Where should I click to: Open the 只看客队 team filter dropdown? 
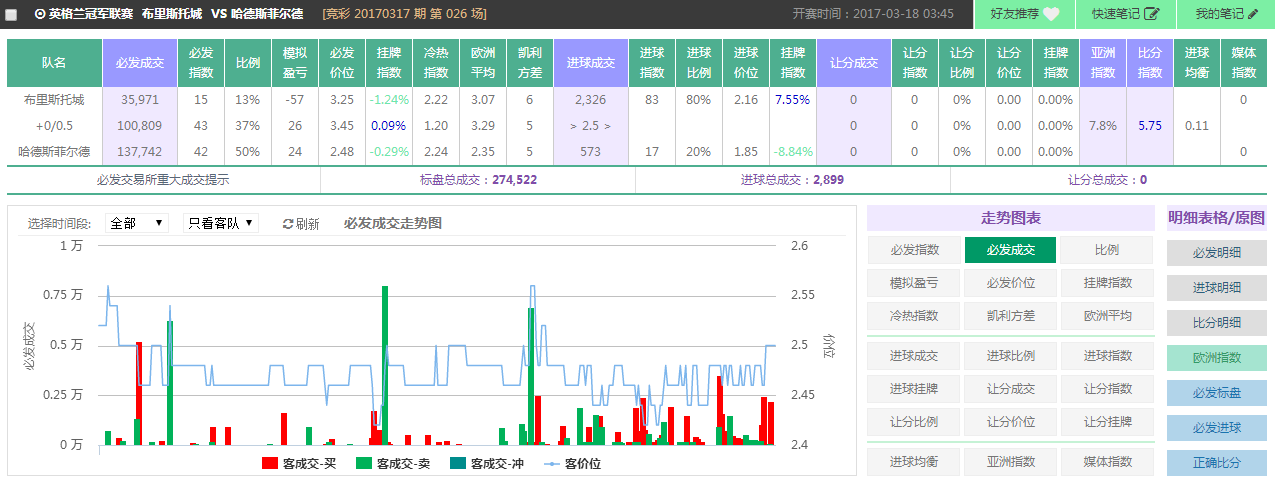pos(221,223)
